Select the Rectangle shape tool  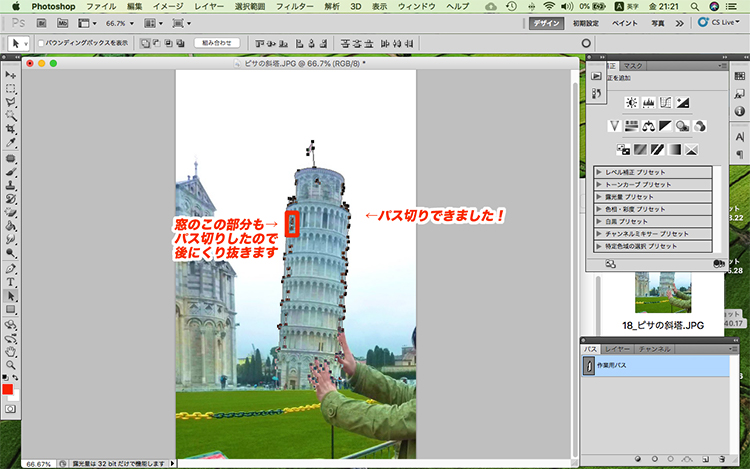pos(11,310)
